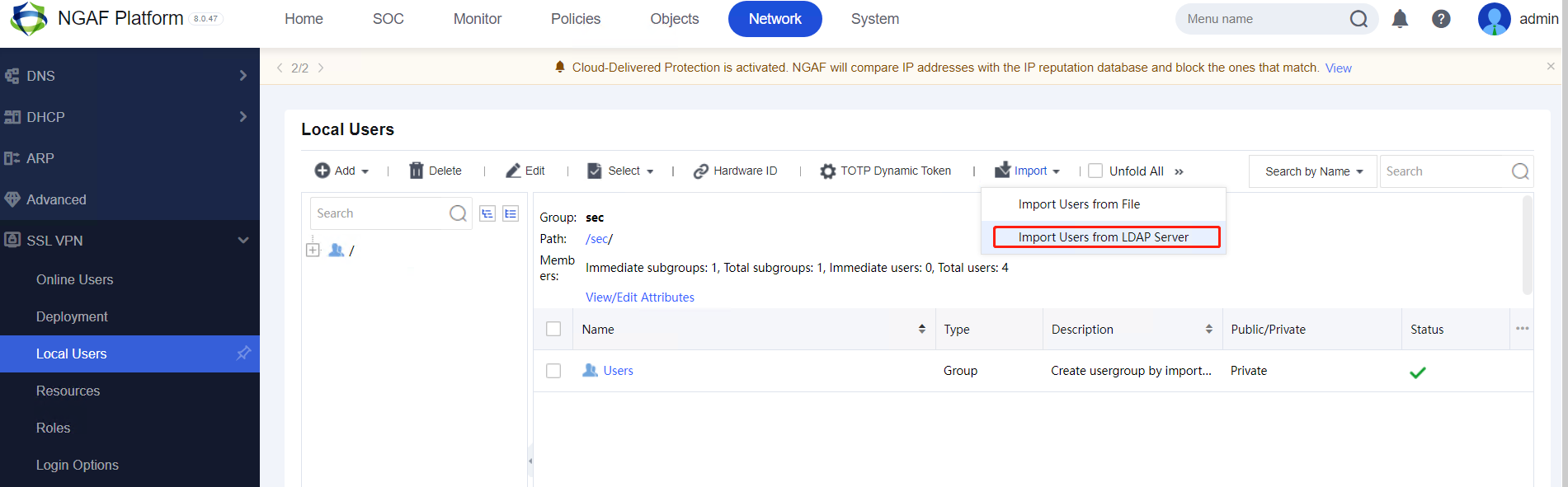This screenshot has height=487, width=1568.
Task: Check the Users row checkbox
Action: point(553,371)
